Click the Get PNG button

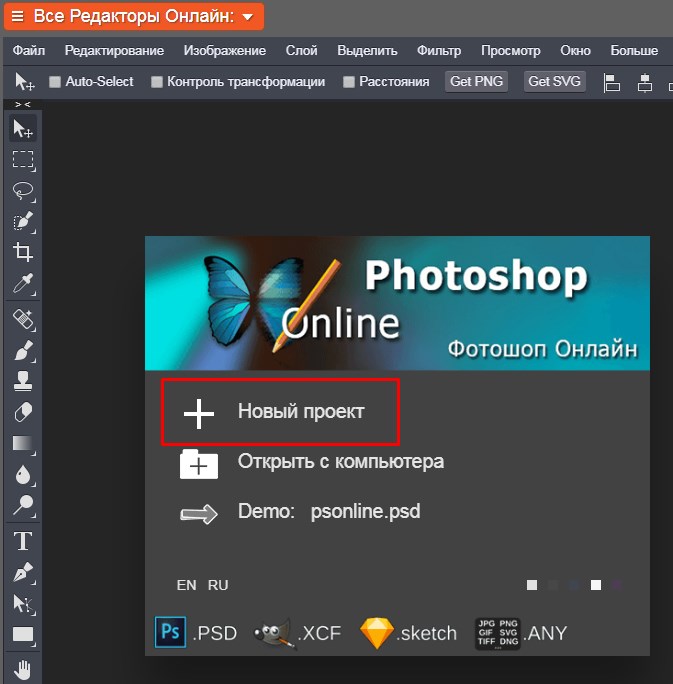click(476, 82)
